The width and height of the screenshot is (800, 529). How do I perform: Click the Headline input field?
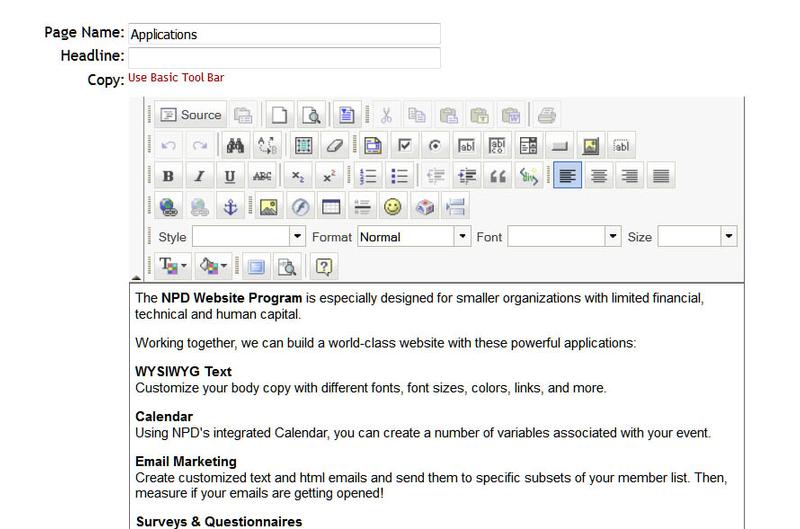tap(284, 58)
